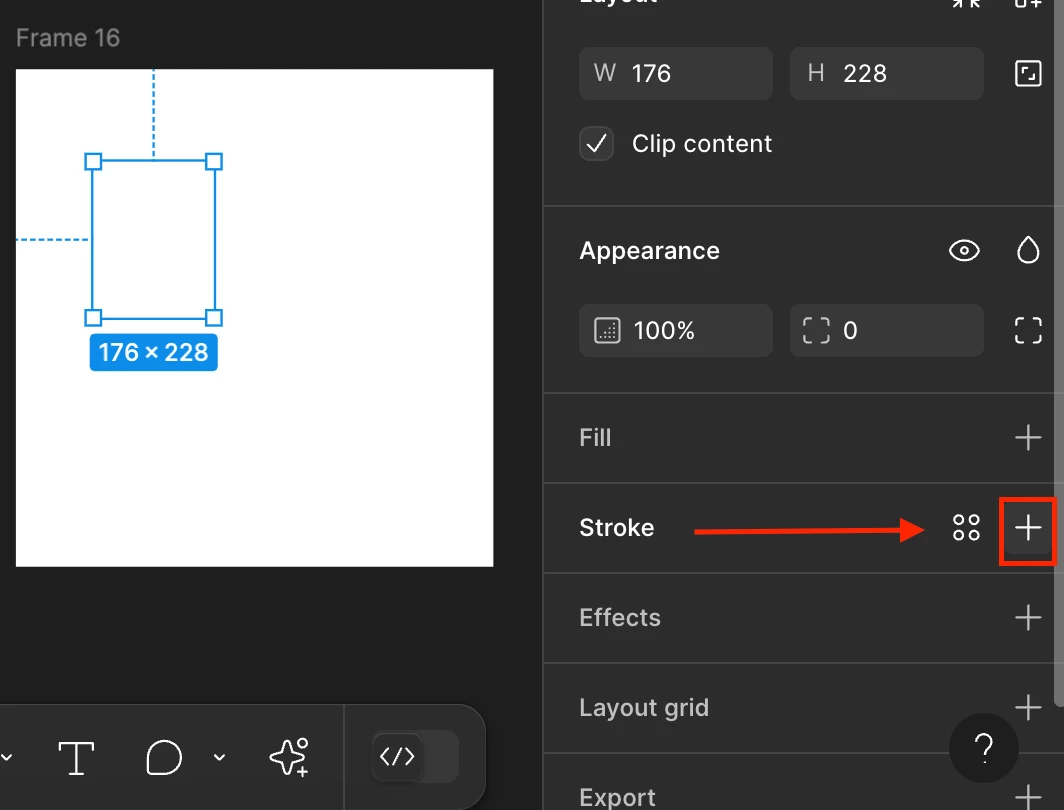Click the Appearance section heading
This screenshot has width=1064, height=810.
click(649, 251)
